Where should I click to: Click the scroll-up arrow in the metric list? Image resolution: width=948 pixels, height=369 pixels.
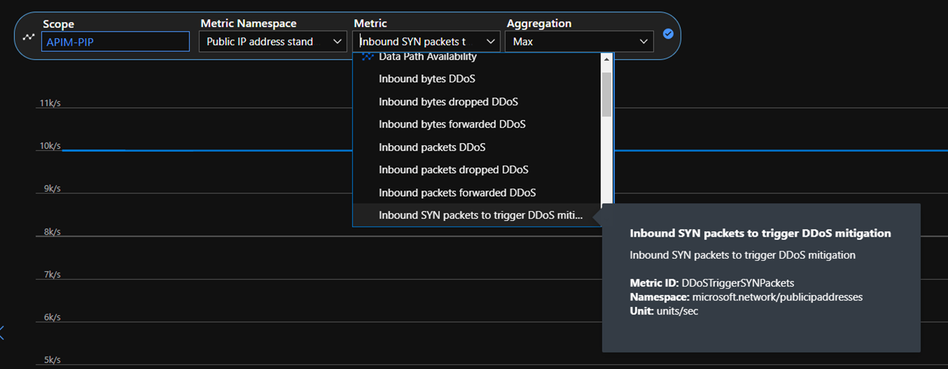point(606,60)
